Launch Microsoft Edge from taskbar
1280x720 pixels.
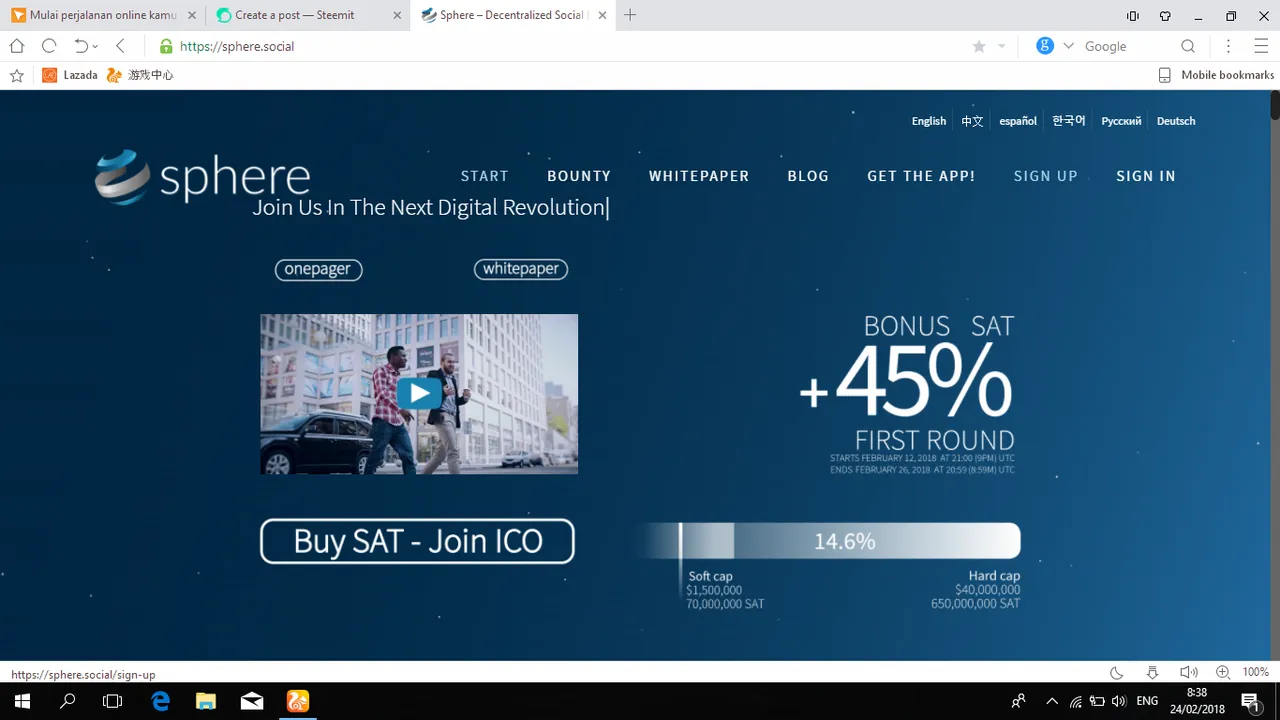tap(160, 701)
